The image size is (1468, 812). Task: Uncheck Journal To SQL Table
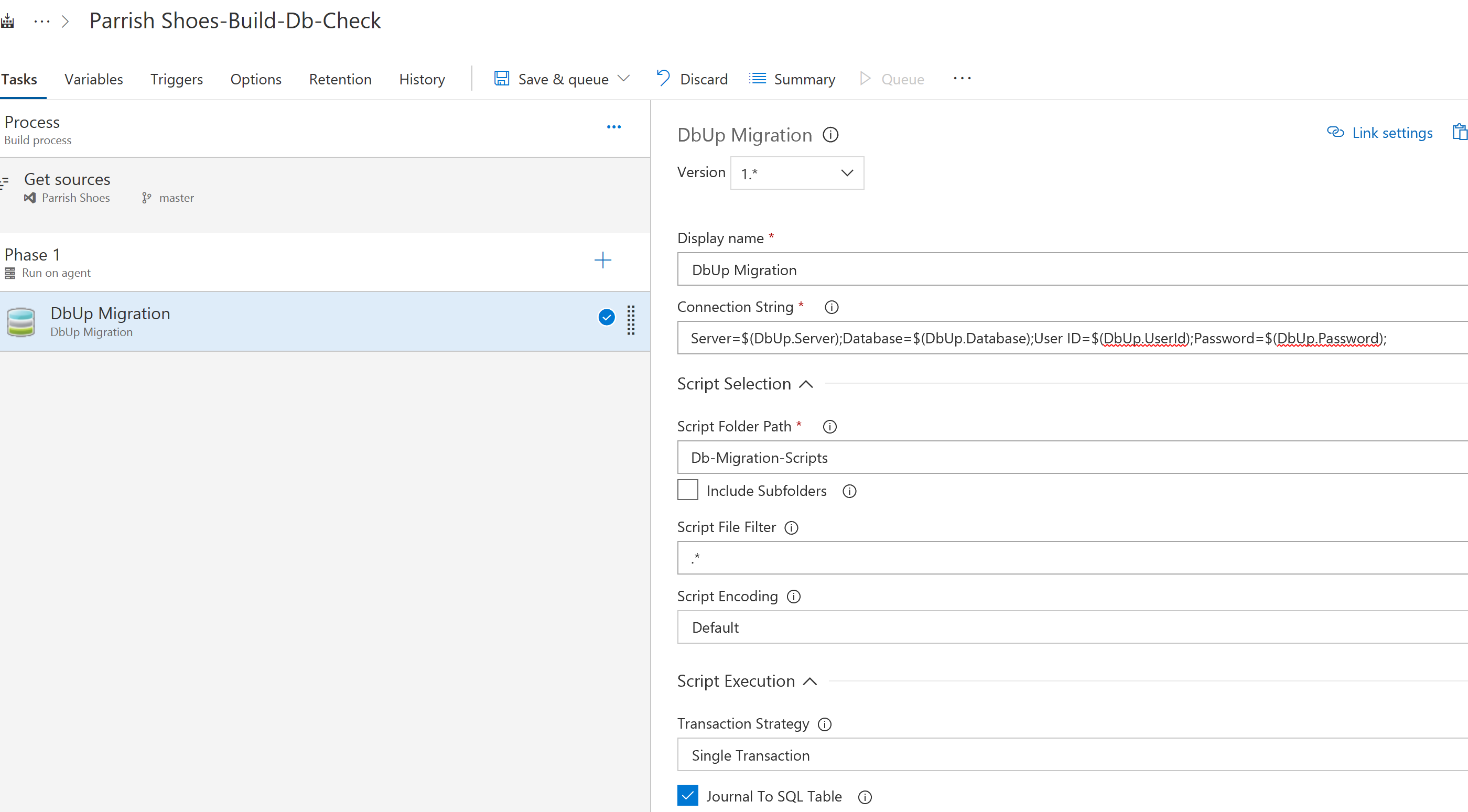coord(687,795)
